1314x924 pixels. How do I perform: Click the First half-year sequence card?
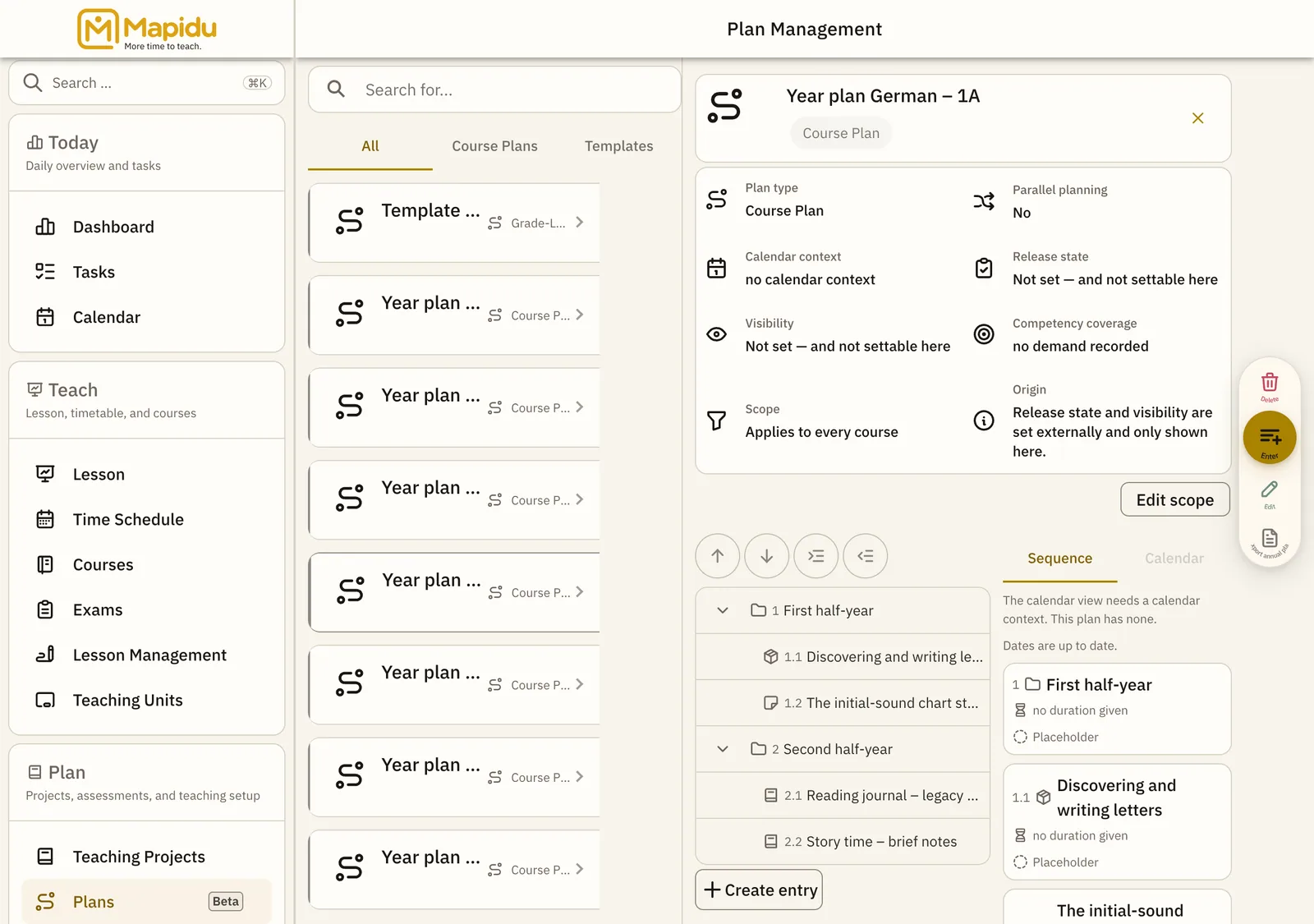[x=1117, y=709]
